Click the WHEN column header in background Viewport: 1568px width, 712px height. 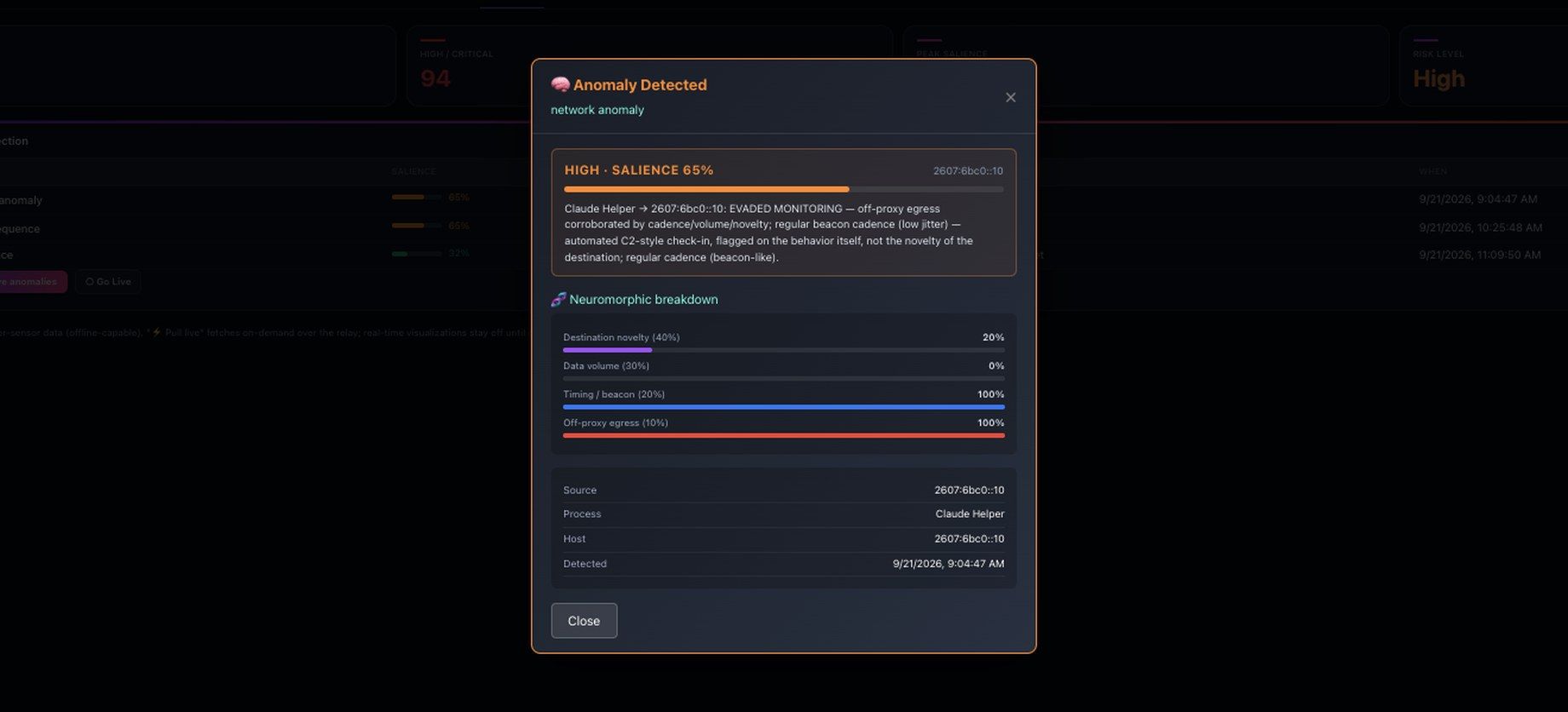point(1433,171)
